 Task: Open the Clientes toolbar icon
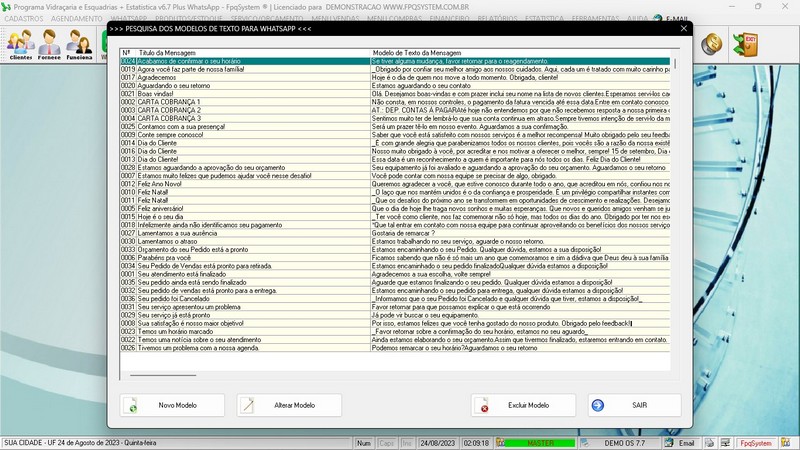pyautogui.click(x=20, y=44)
